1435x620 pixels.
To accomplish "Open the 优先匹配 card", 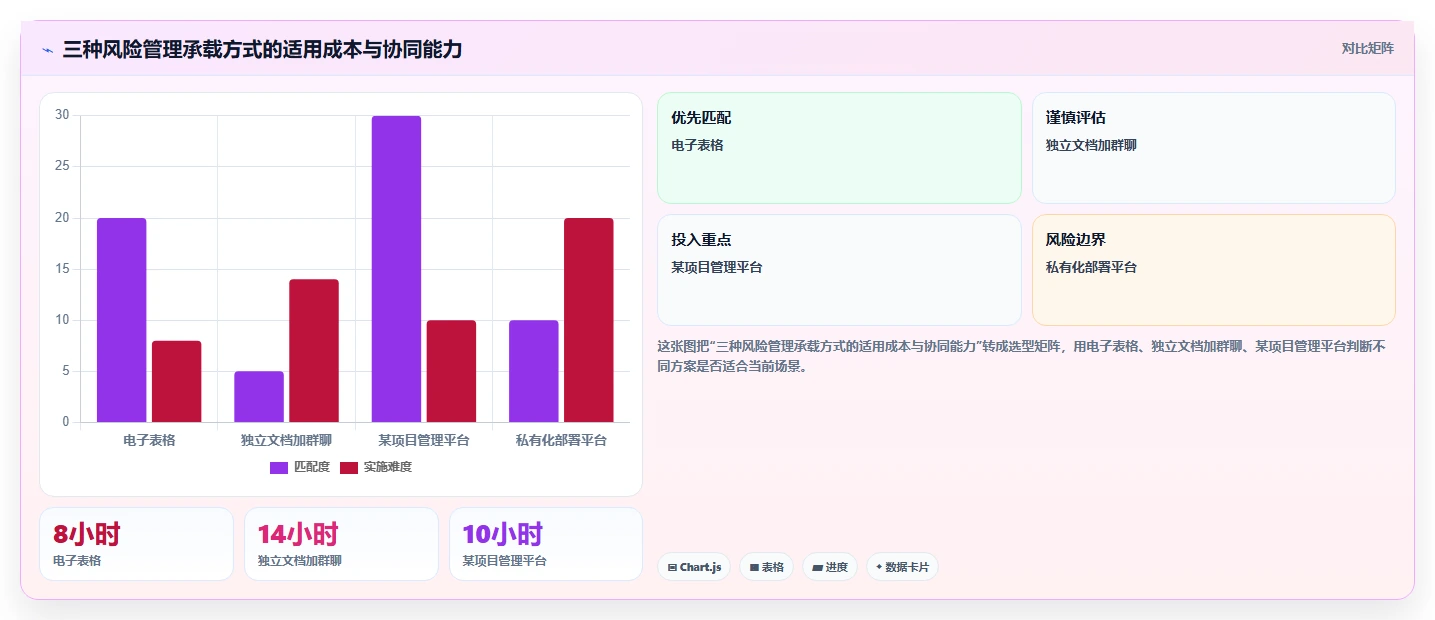I will point(839,148).
